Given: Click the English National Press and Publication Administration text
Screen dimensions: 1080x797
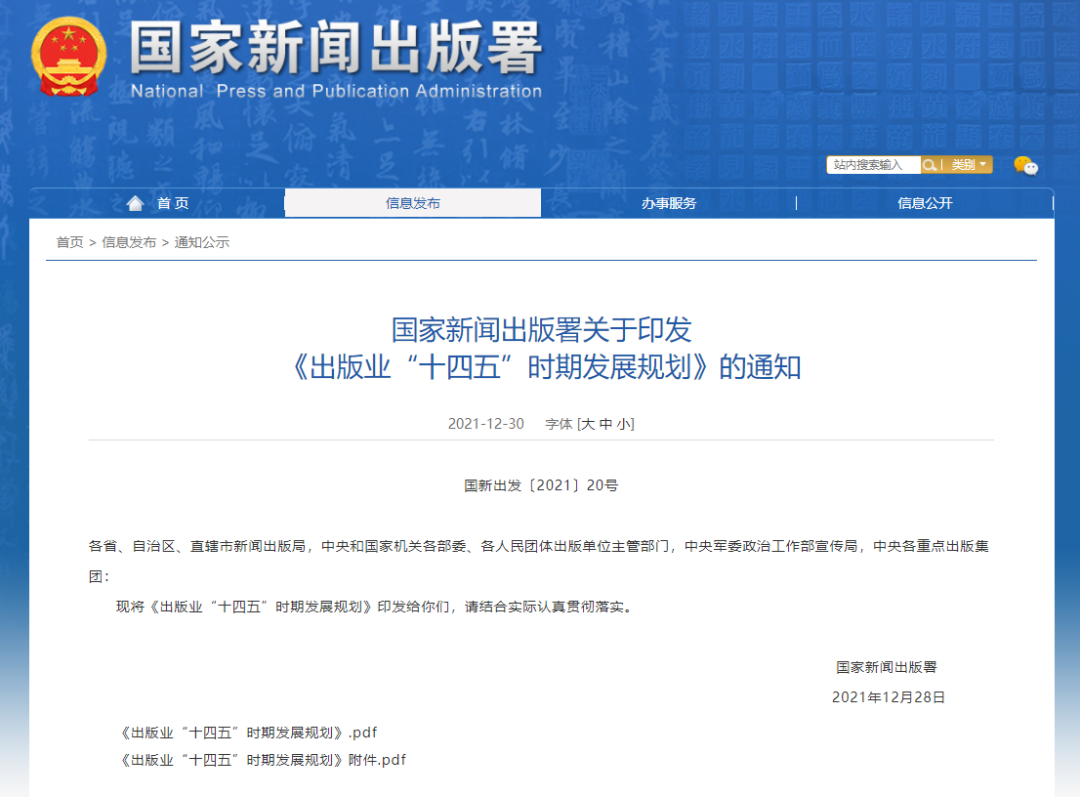Looking at the screenshot, I should click(336, 91).
